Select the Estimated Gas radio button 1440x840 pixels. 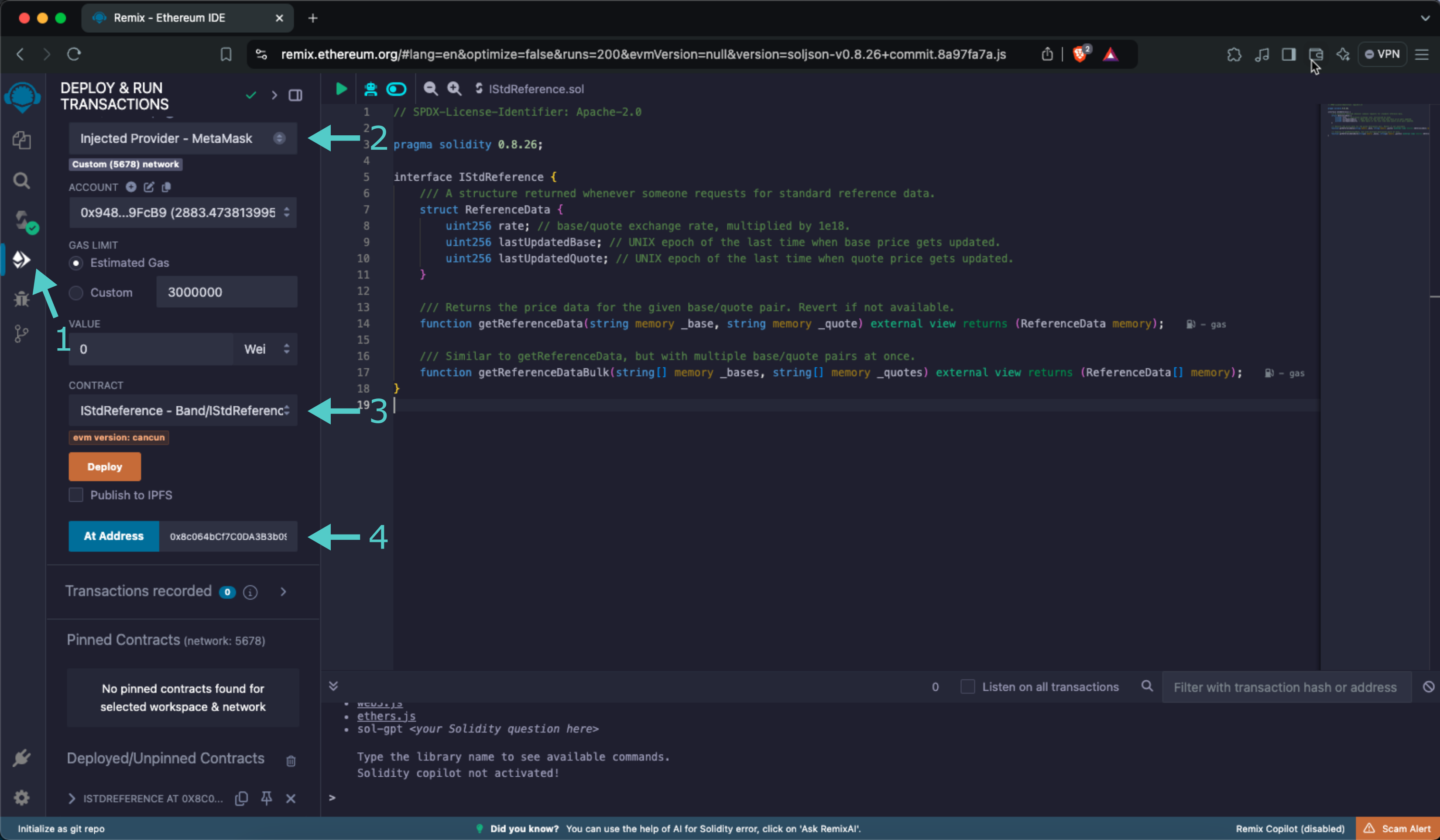76,263
